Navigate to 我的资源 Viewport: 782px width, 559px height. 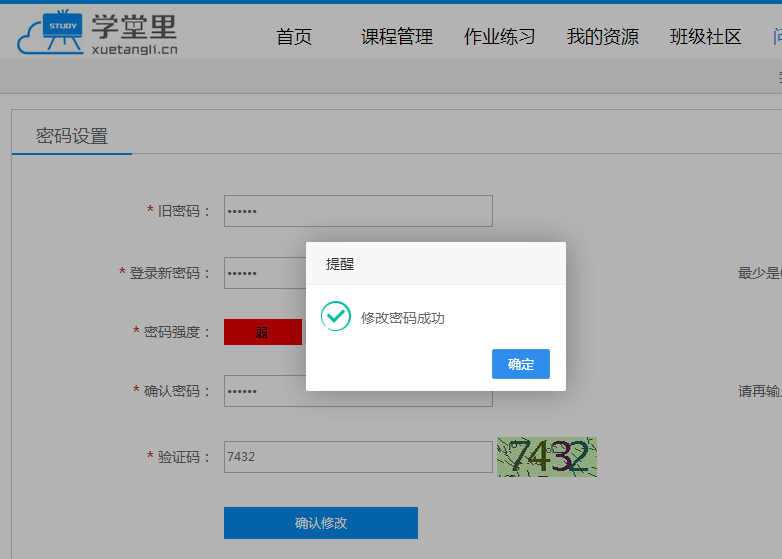coord(603,37)
